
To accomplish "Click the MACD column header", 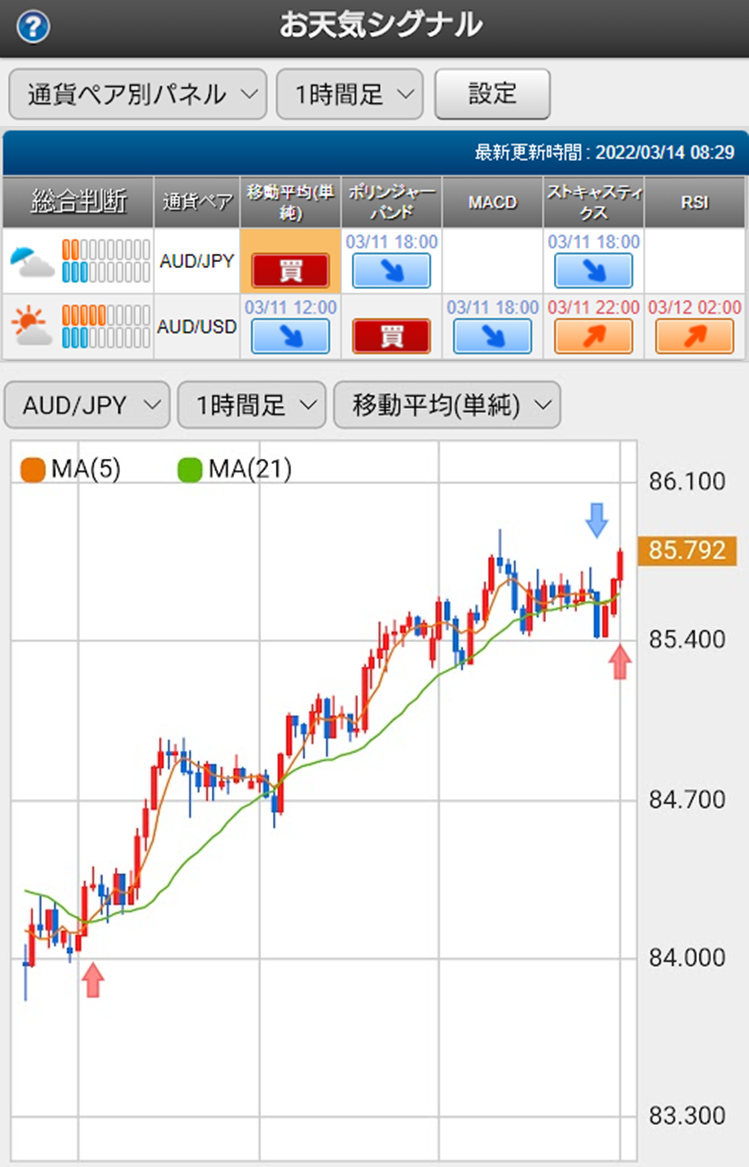I will [492, 202].
